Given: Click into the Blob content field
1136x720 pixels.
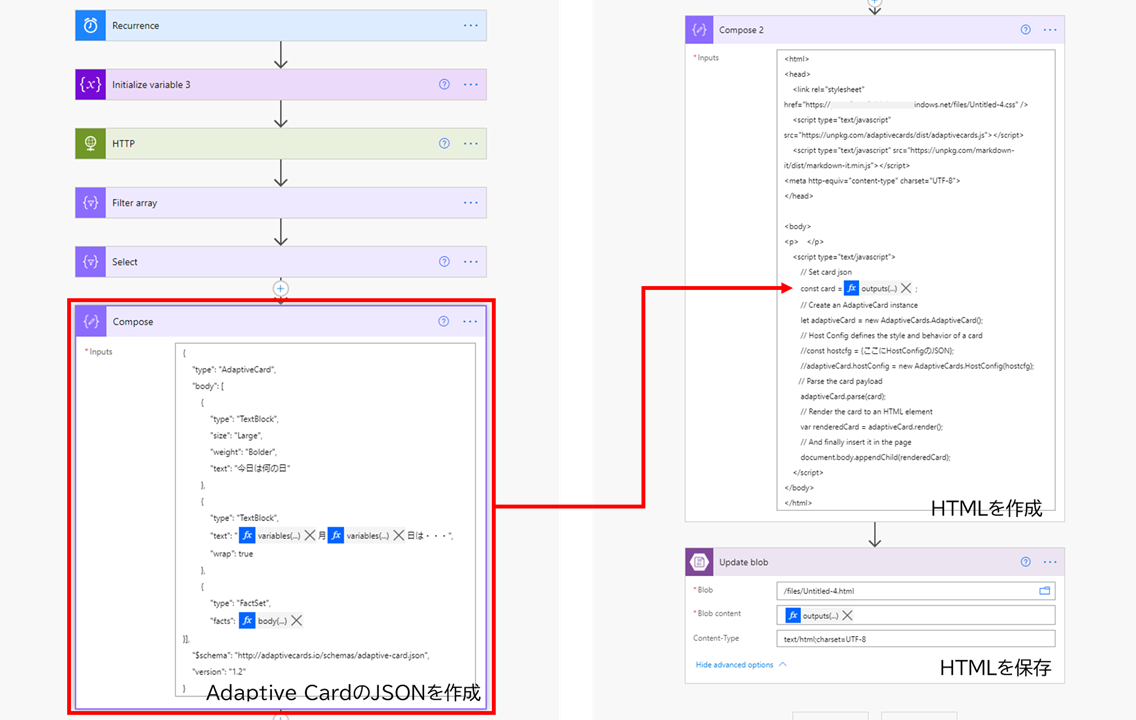Looking at the screenshot, I should [915, 615].
